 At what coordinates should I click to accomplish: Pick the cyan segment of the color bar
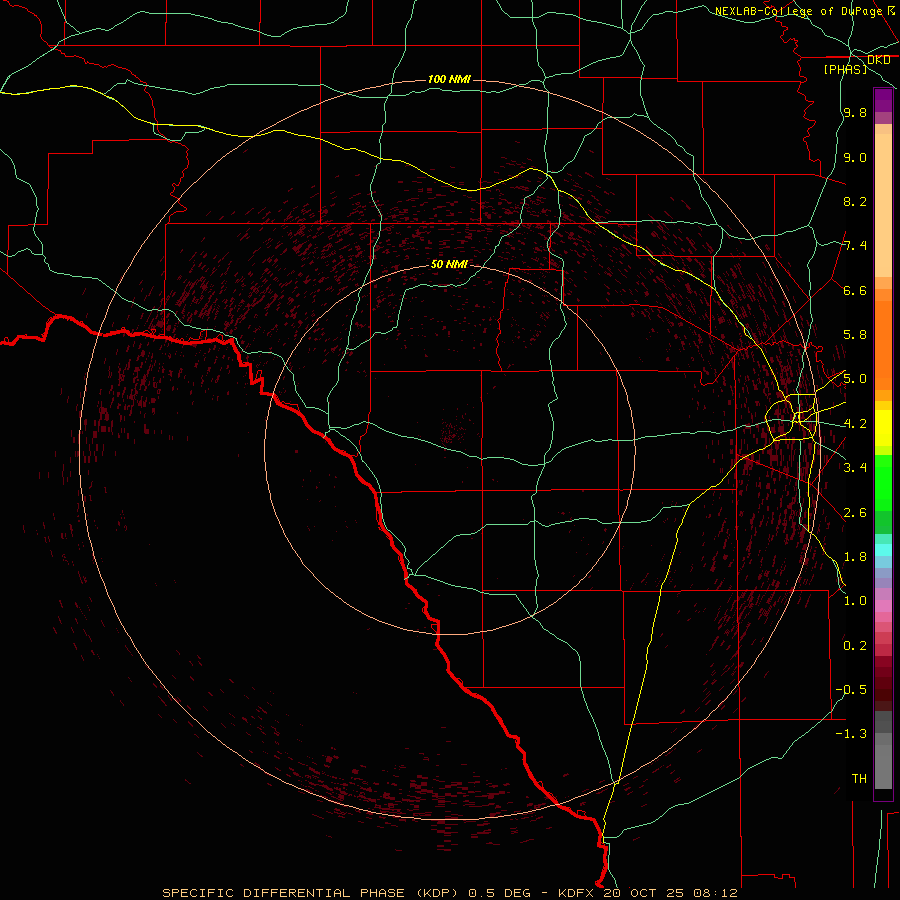click(x=883, y=550)
